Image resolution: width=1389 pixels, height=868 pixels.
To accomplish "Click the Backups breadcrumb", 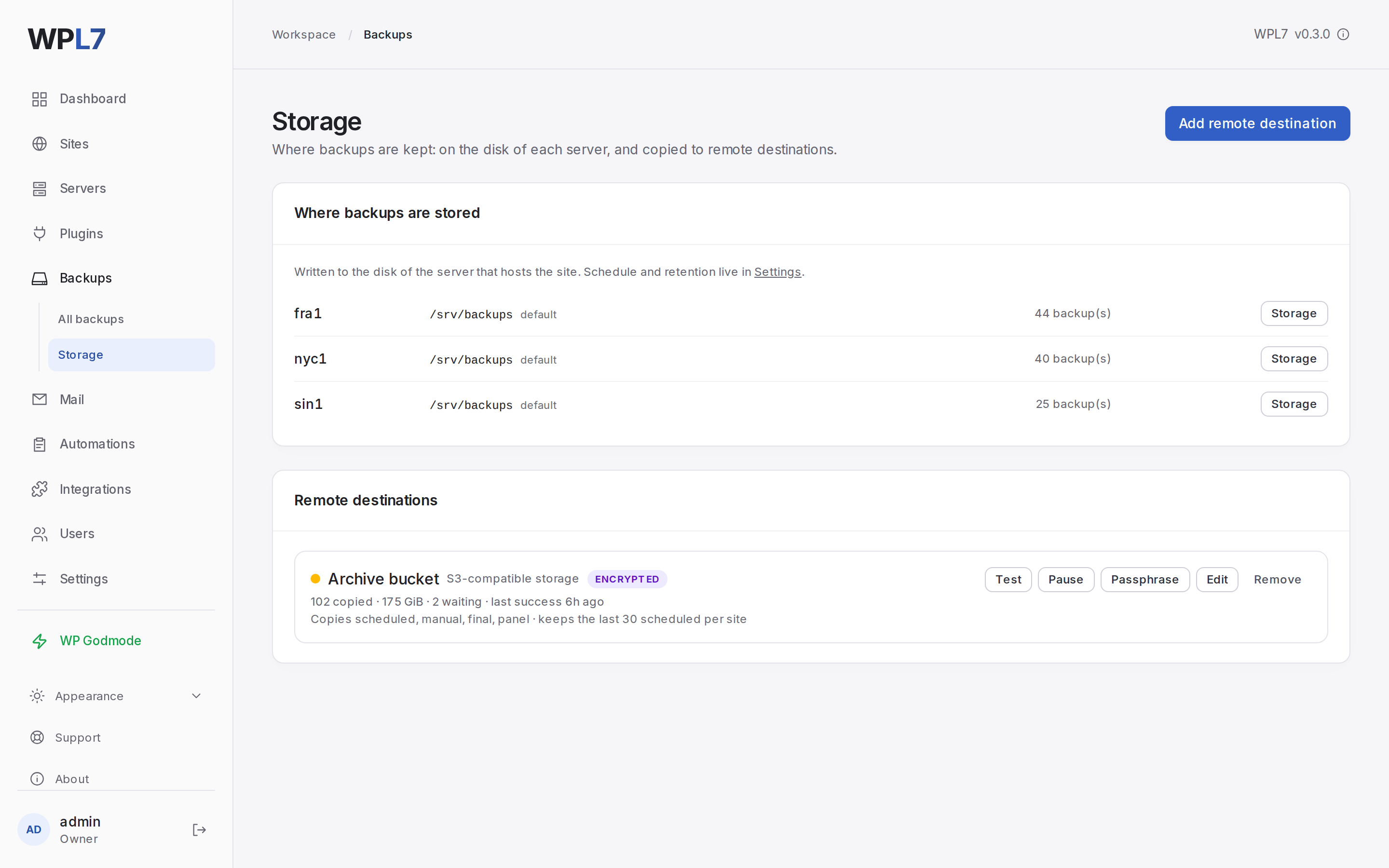I will pos(388,34).
